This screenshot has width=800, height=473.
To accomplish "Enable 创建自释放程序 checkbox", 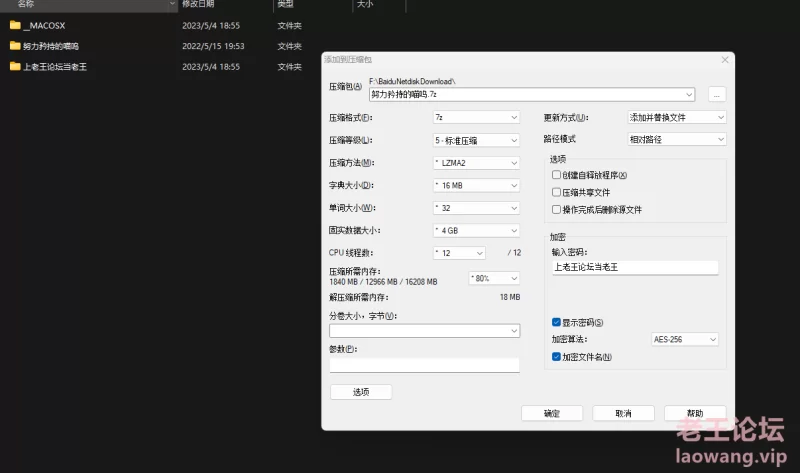I will point(557,175).
